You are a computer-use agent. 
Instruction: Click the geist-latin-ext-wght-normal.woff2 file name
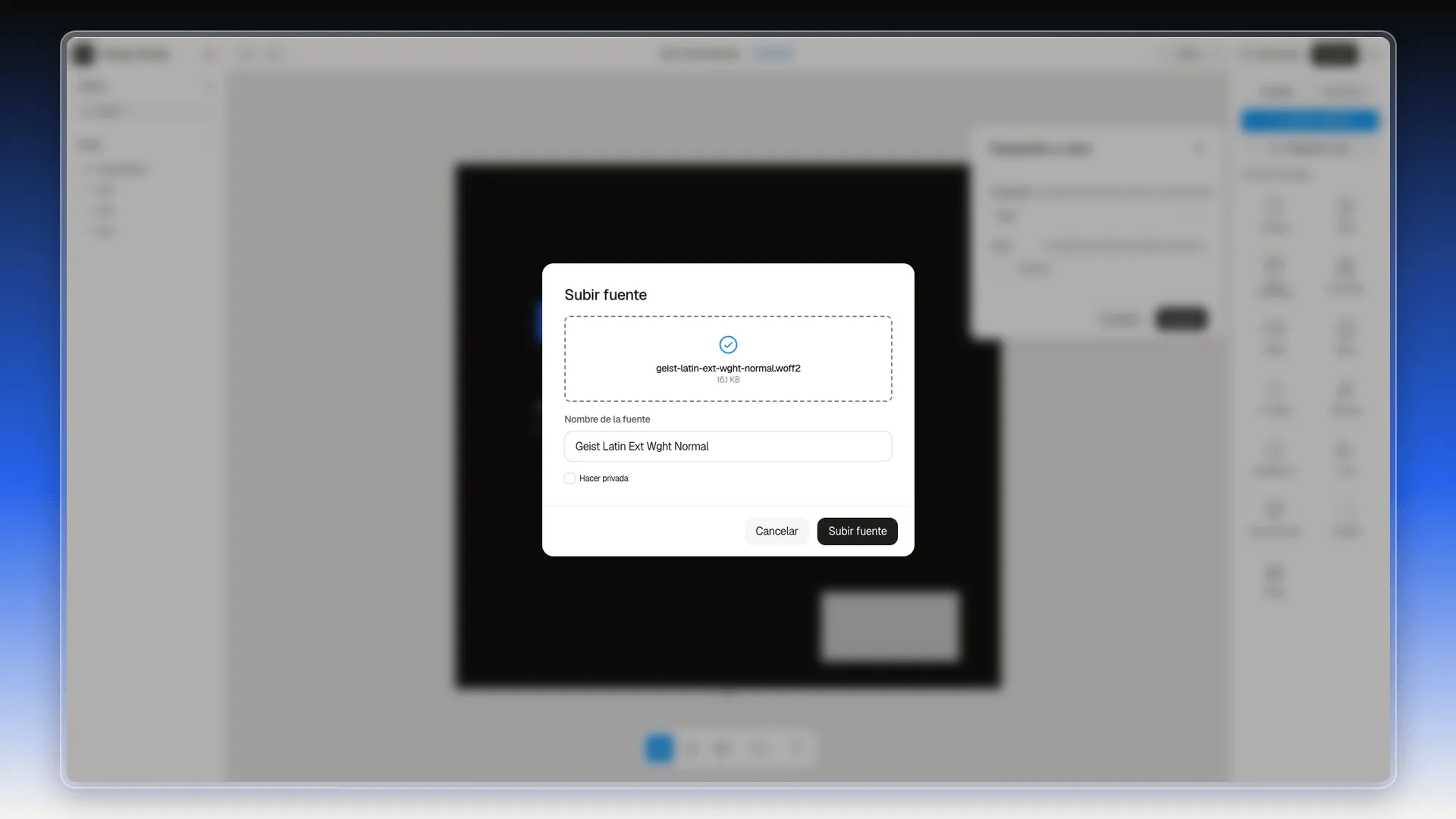pos(728,369)
